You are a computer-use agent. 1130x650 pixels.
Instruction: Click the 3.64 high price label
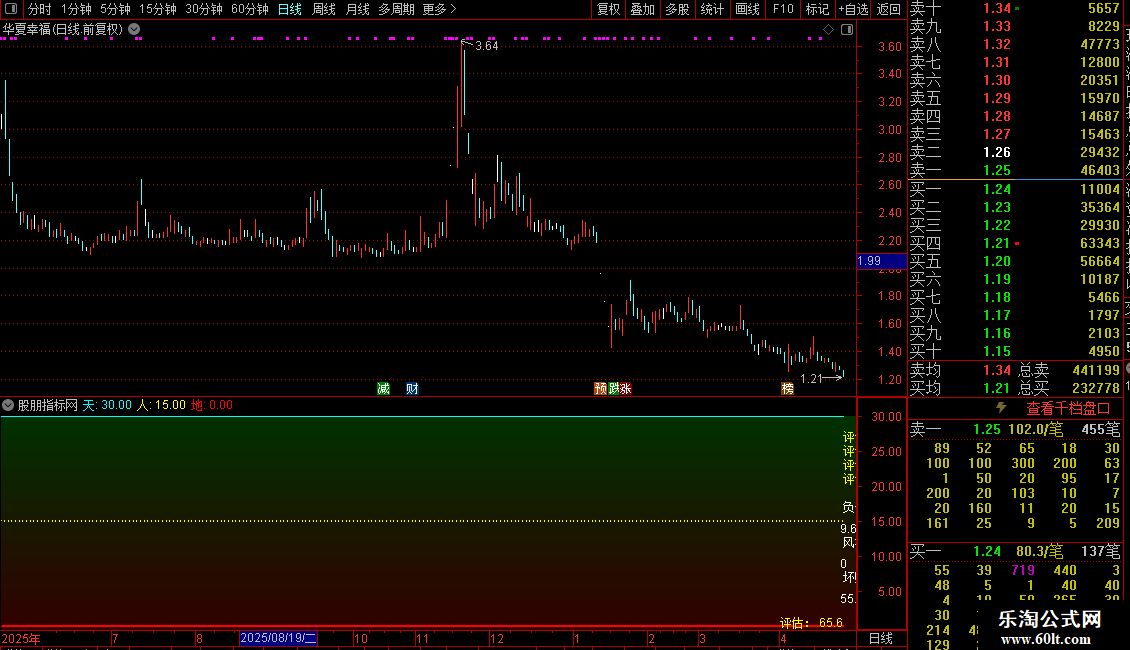pyautogui.click(x=486, y=45)
